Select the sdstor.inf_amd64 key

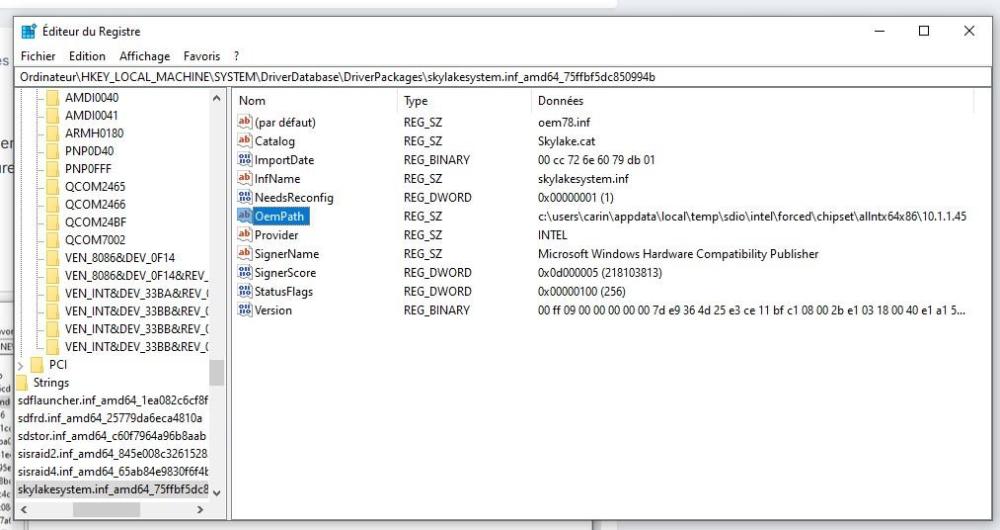[x=112, y=436]
